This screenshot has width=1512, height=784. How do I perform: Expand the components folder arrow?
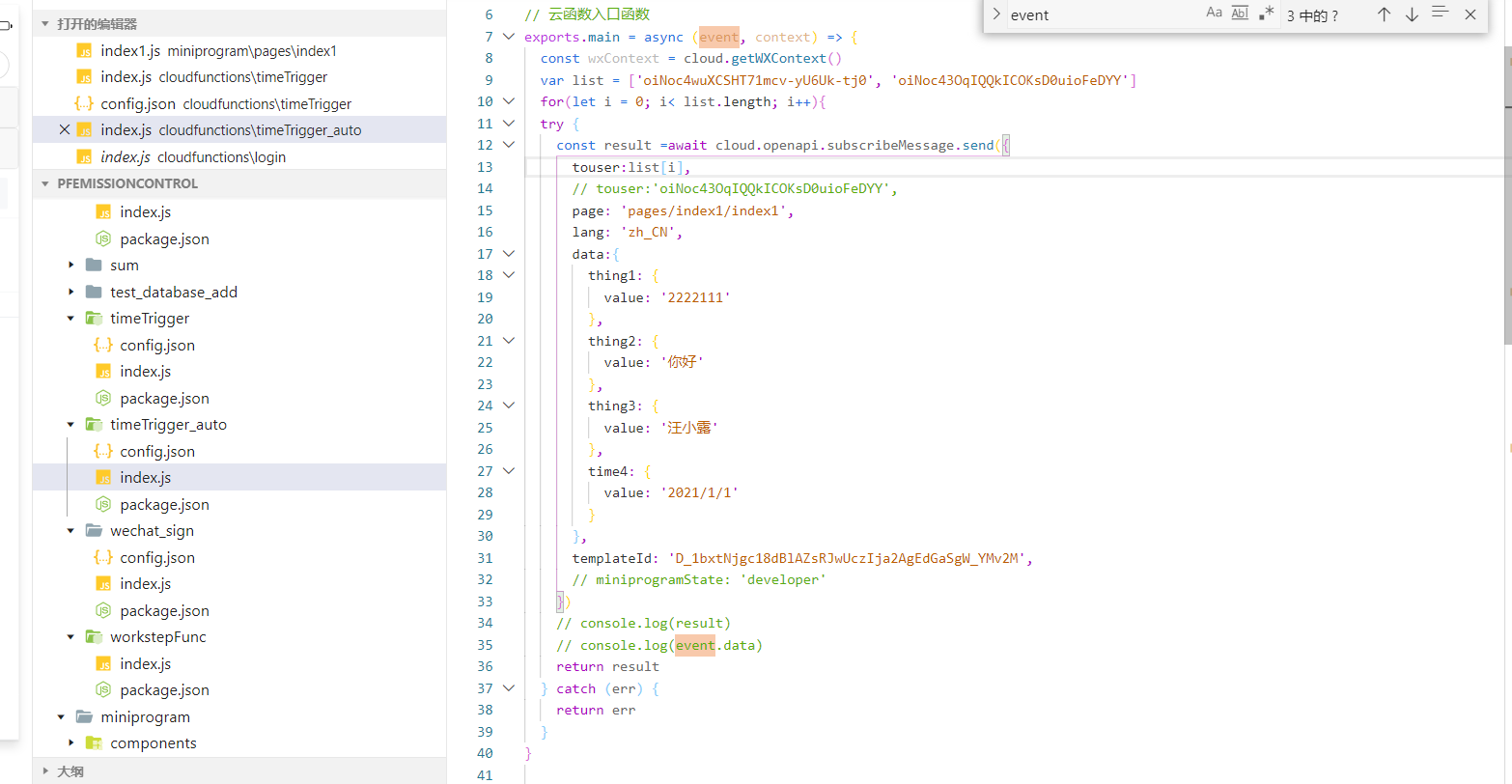[x=71, y=742]
